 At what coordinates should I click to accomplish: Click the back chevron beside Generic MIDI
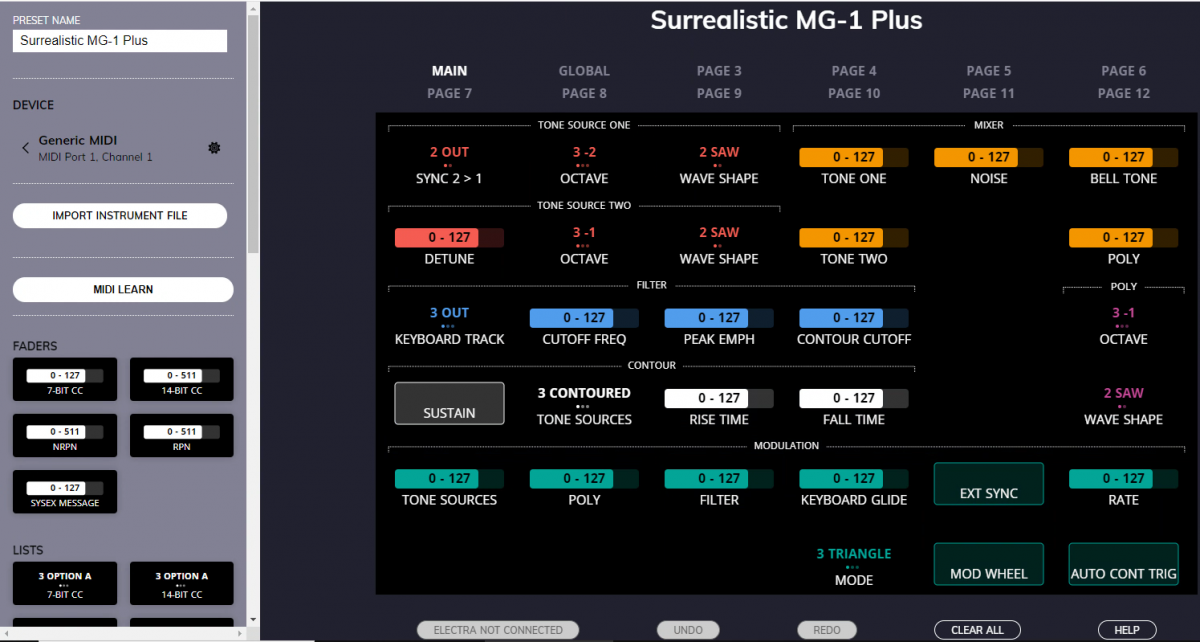[26, 148]
